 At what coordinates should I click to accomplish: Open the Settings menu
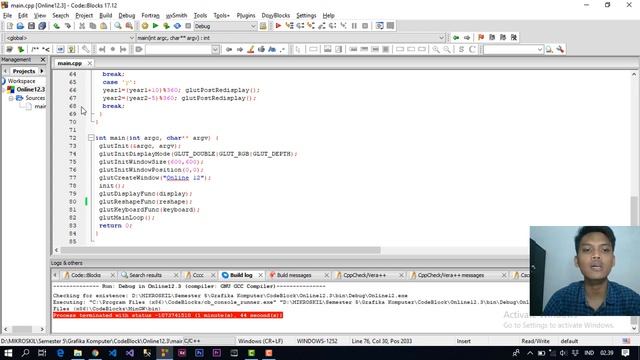pyautogui.click(x=306, y=16)
